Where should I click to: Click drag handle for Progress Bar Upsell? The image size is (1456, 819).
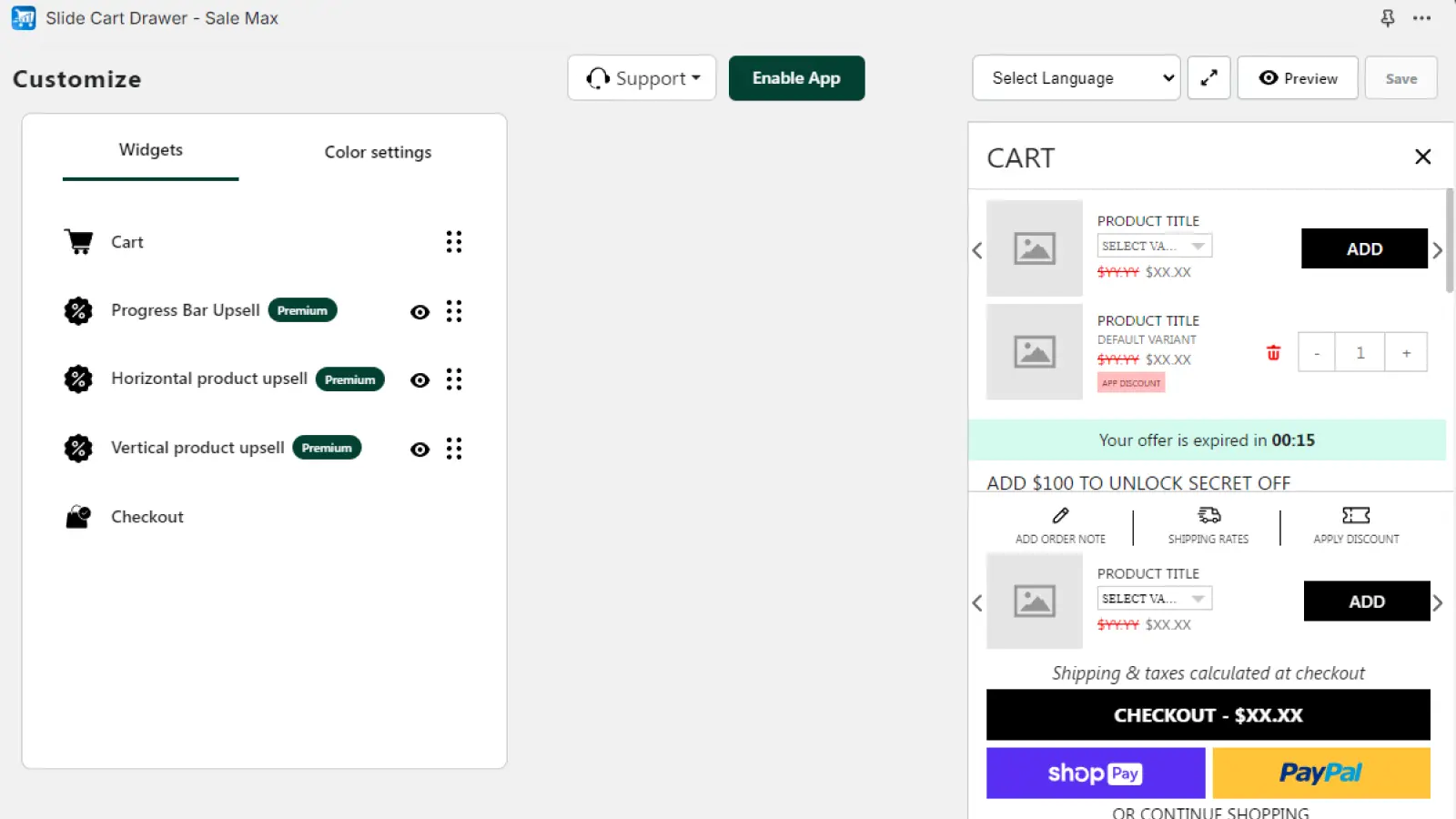454,311
